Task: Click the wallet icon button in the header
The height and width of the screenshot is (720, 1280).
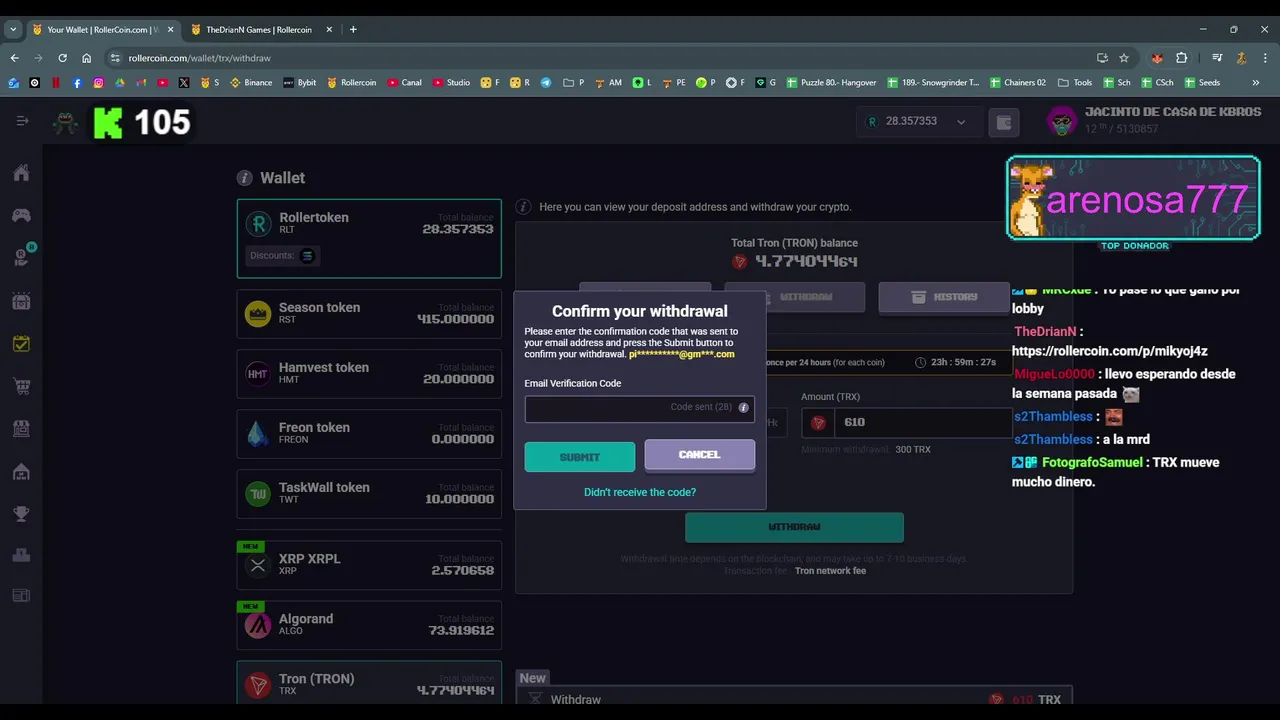Action: click(1004, 122)
